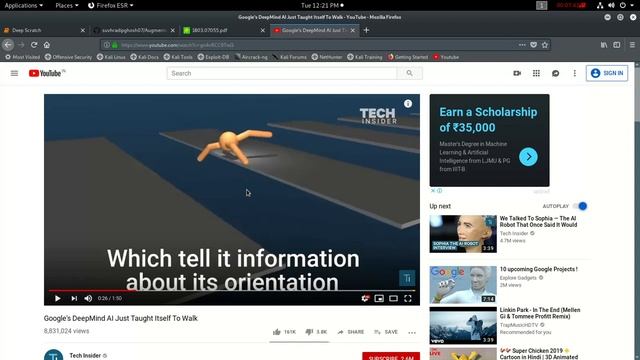Open the create video camera icon
Screen dimensions: 640x360
(517, 73)
